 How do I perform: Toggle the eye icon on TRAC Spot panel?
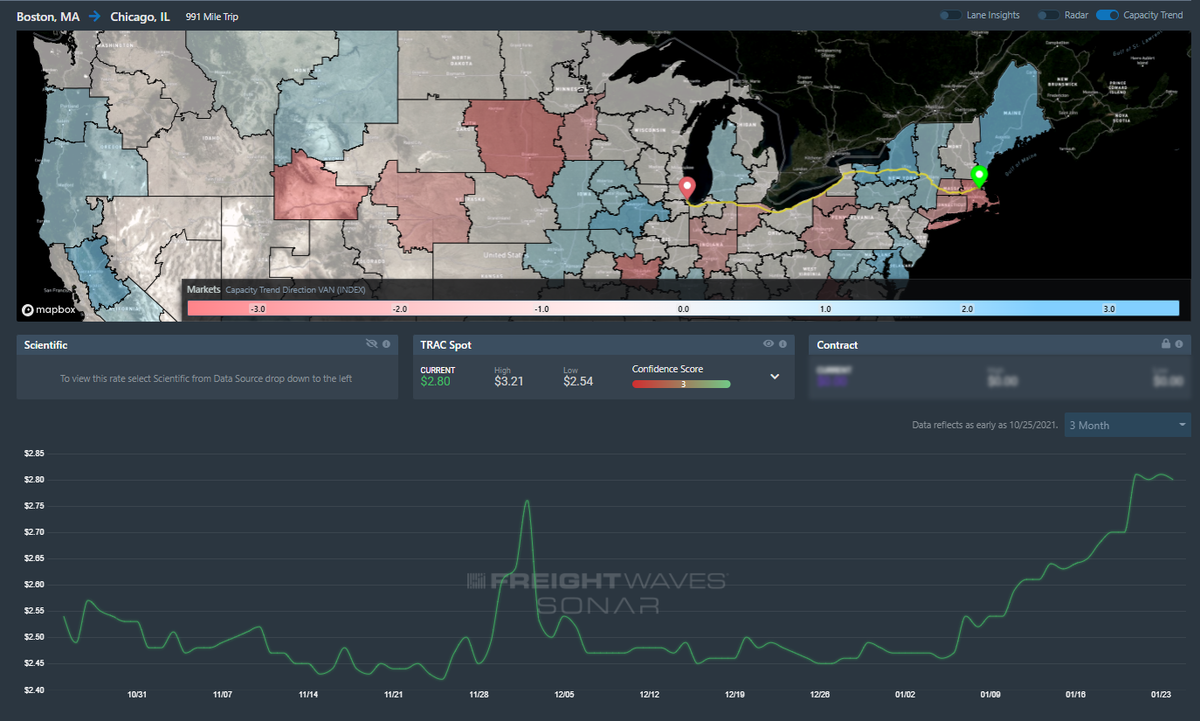(x=768, y=344)
